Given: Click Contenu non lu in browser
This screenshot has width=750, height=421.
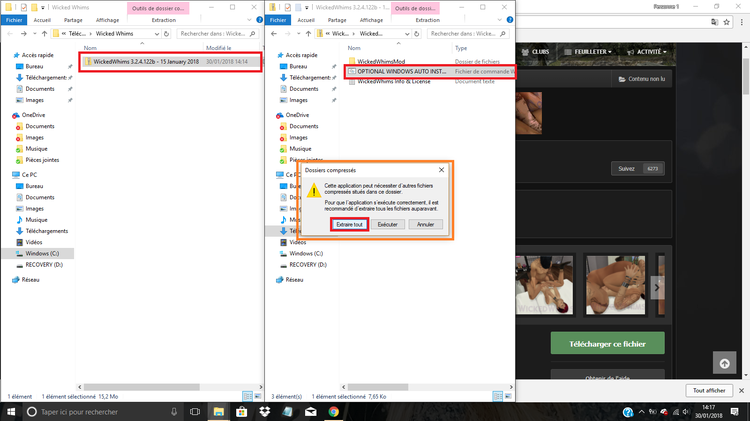Looking at the screenshot, I should [x=641, y=79].
